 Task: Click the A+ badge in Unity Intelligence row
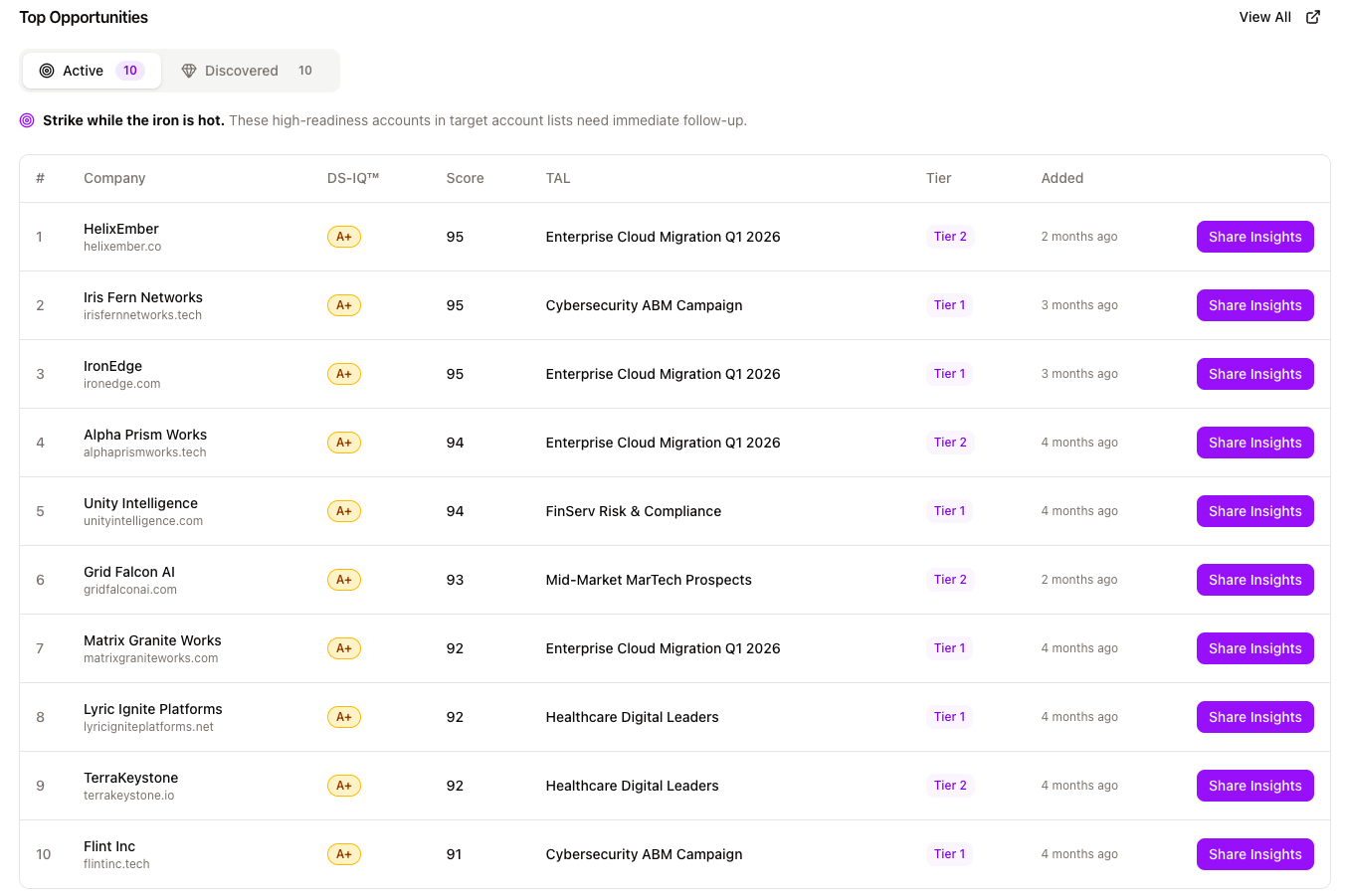click(x=344, y=511)
